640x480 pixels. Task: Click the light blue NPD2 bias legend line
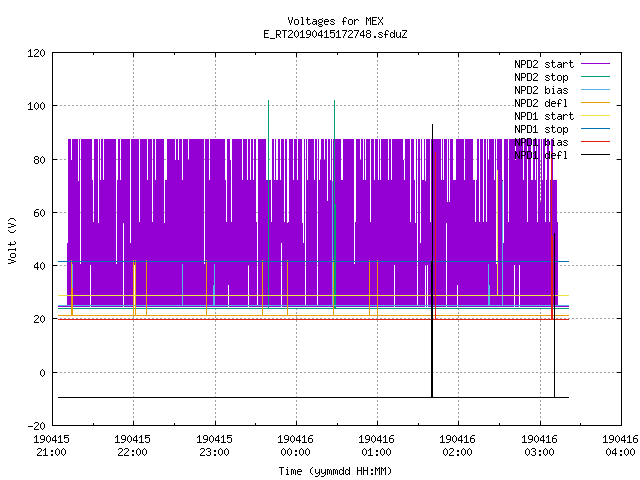595,89
